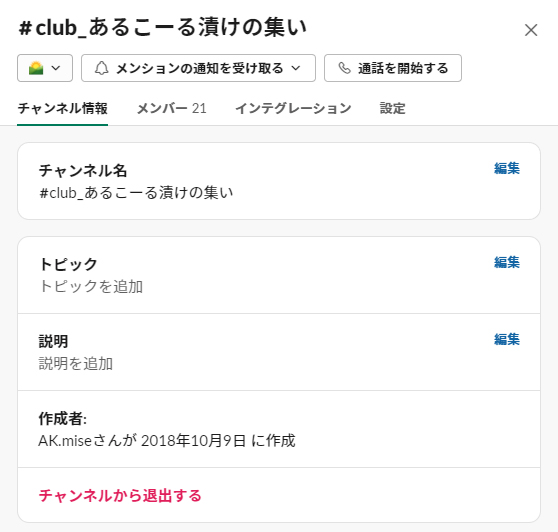Click the 説明を追加 placeholder text
The height and width of the screenshot is (532, 558).
[76, 364]
